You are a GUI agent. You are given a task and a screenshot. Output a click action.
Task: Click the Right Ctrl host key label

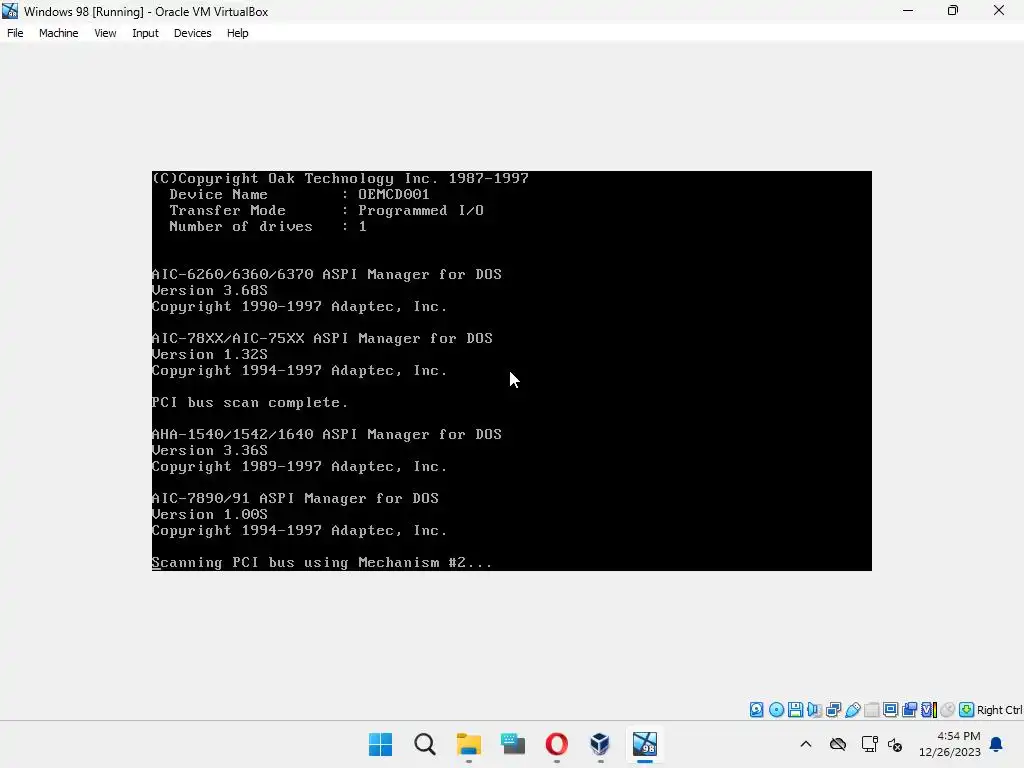coord(999,710)
